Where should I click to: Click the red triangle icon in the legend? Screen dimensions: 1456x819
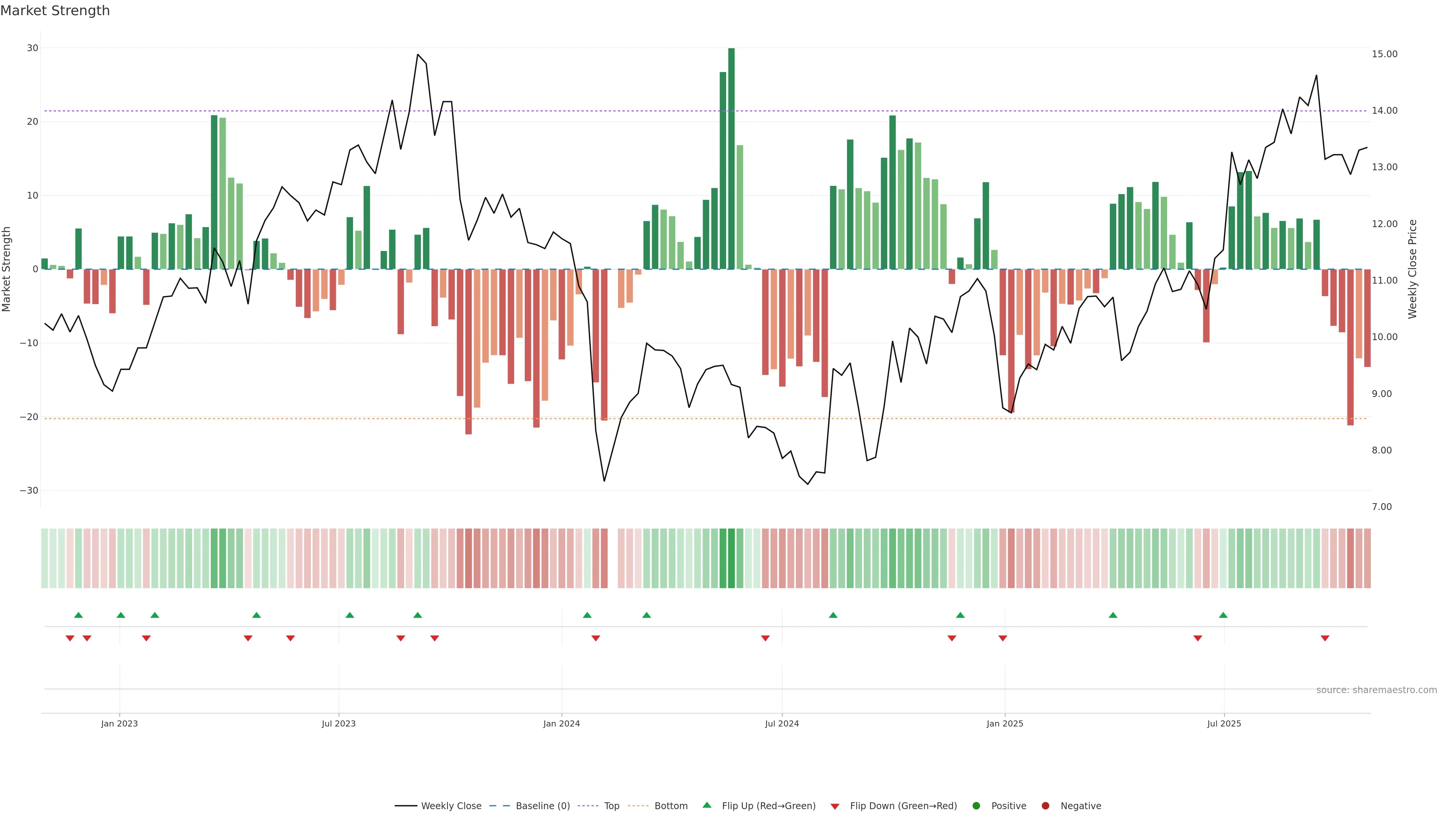[x=835, y=806]
